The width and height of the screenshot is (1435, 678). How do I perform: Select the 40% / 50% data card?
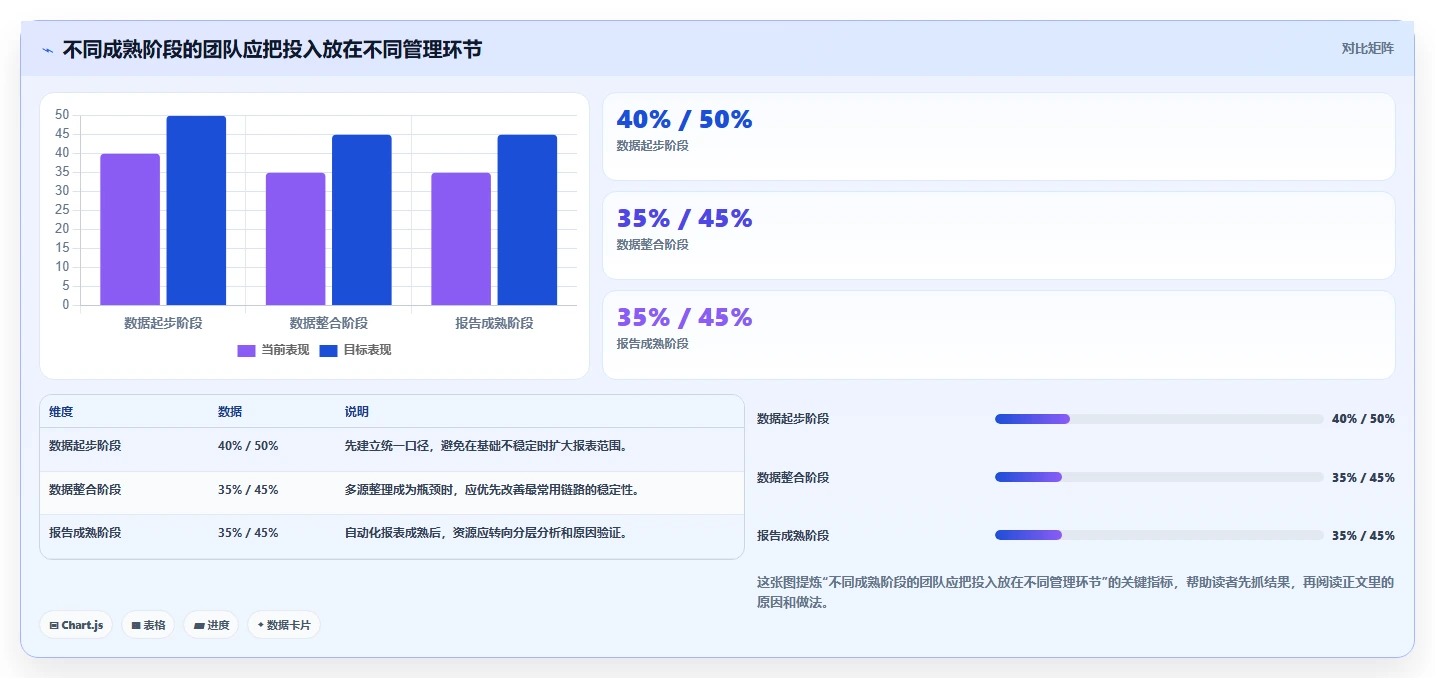(998, 136)
